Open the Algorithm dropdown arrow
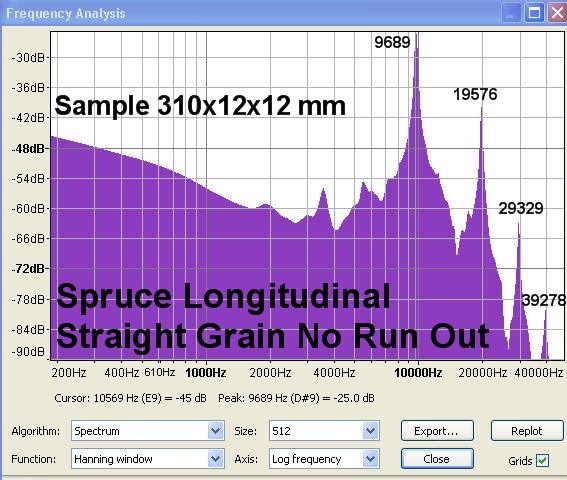The height and width of the screenshot is (480, 567). click(x=216, y=431)
